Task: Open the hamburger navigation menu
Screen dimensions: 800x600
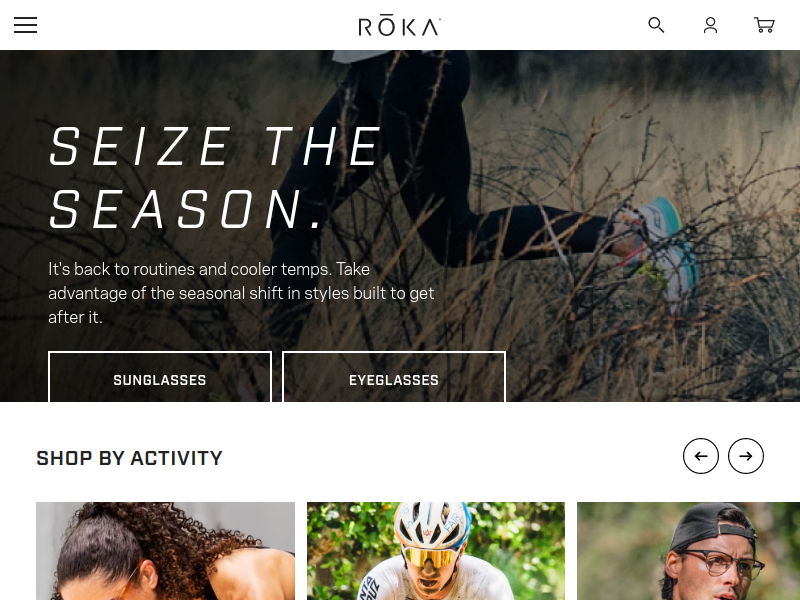Action: 26,25
